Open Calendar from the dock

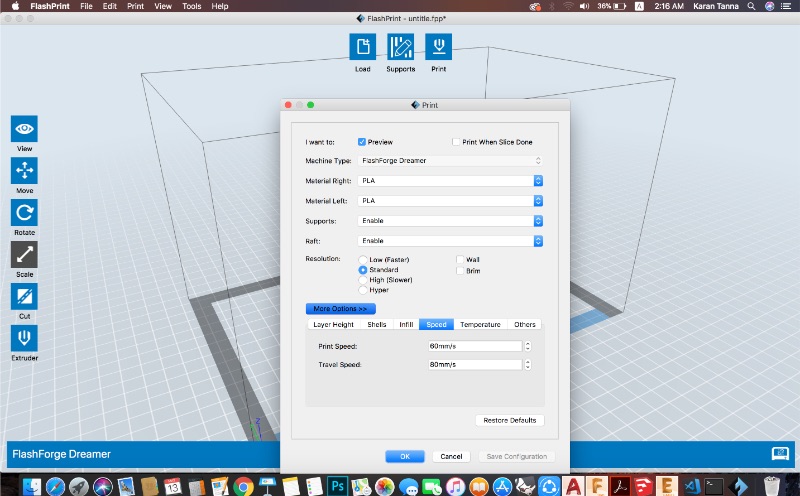point(172,486)
